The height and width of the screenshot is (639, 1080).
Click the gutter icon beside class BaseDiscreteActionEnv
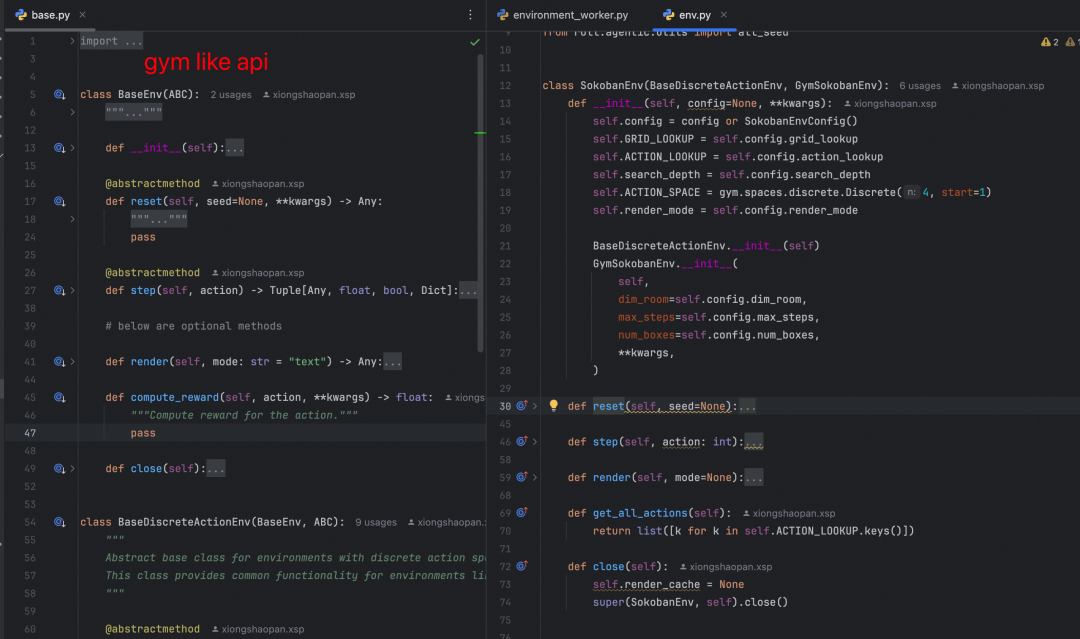(x=59, y=522)
